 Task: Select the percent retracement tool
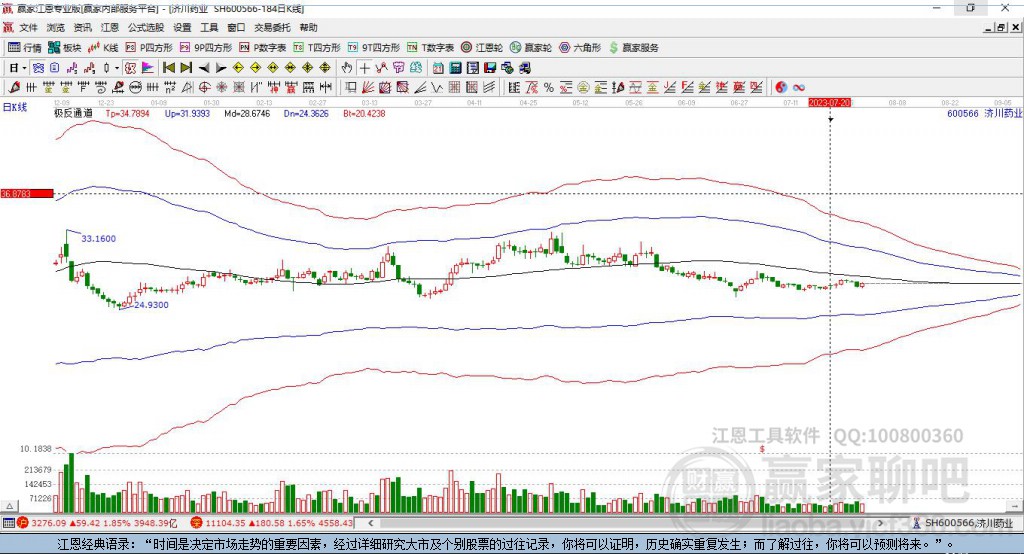click(549, 88)
